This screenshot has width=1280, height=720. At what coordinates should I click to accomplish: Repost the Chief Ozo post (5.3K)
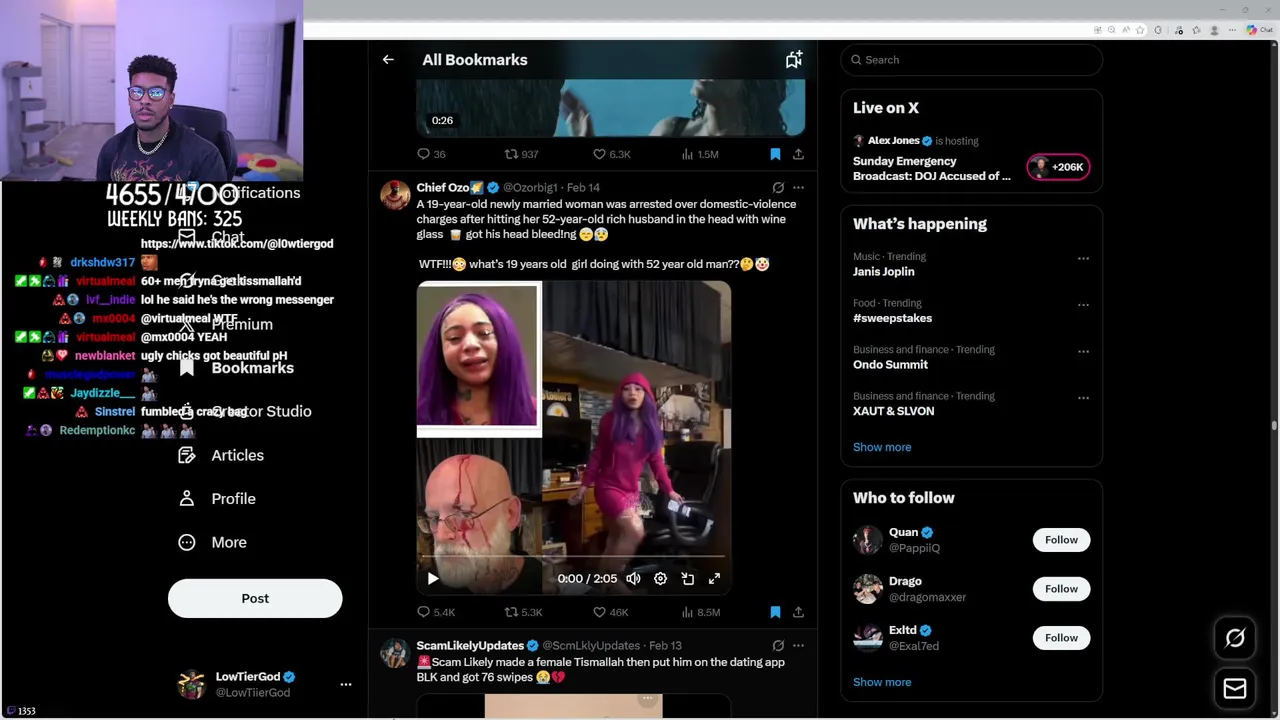523,612
